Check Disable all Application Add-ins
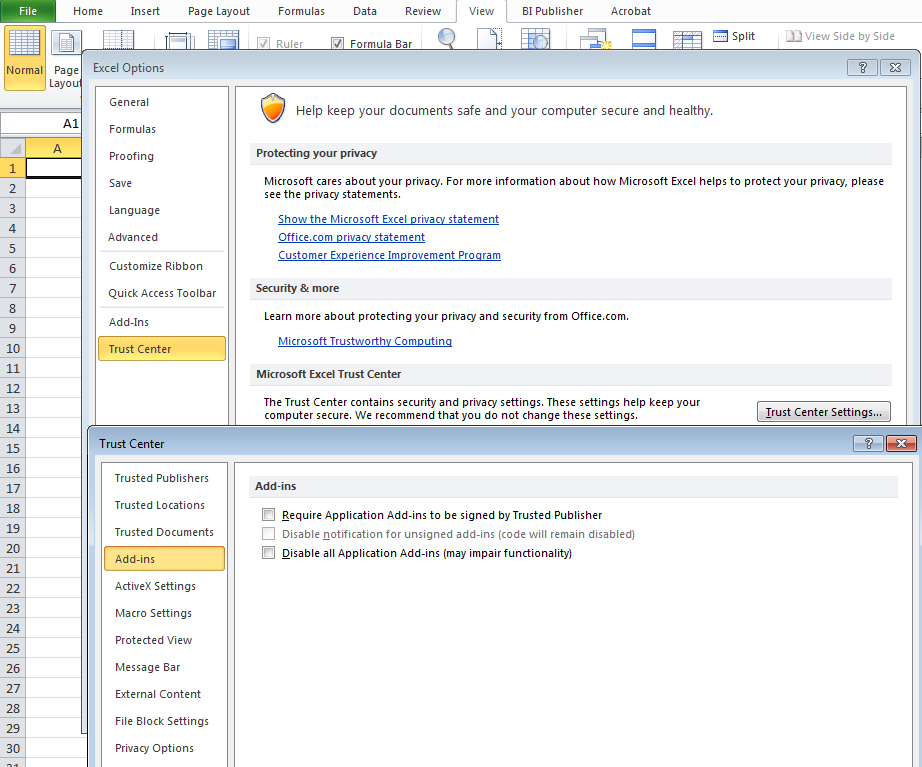Screen dimensions: 922x767 269,551
